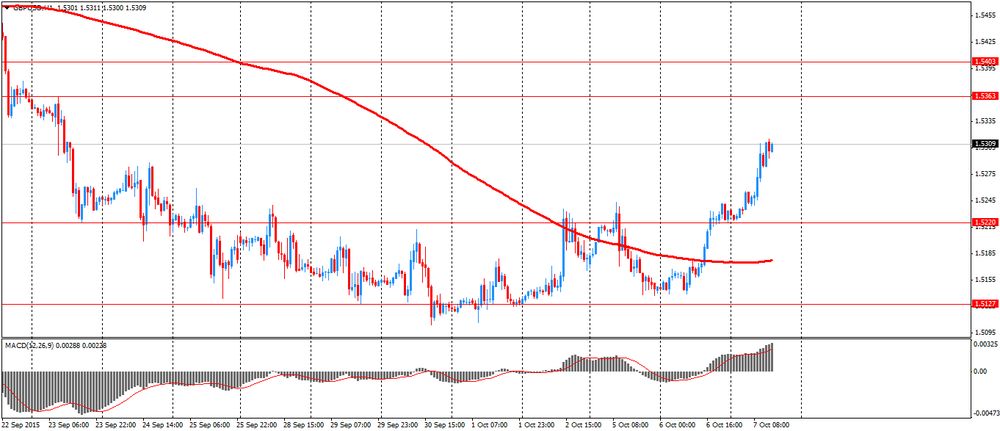
Task: Click the 0.00 value on MACD scale
Action: click(980, 371)
